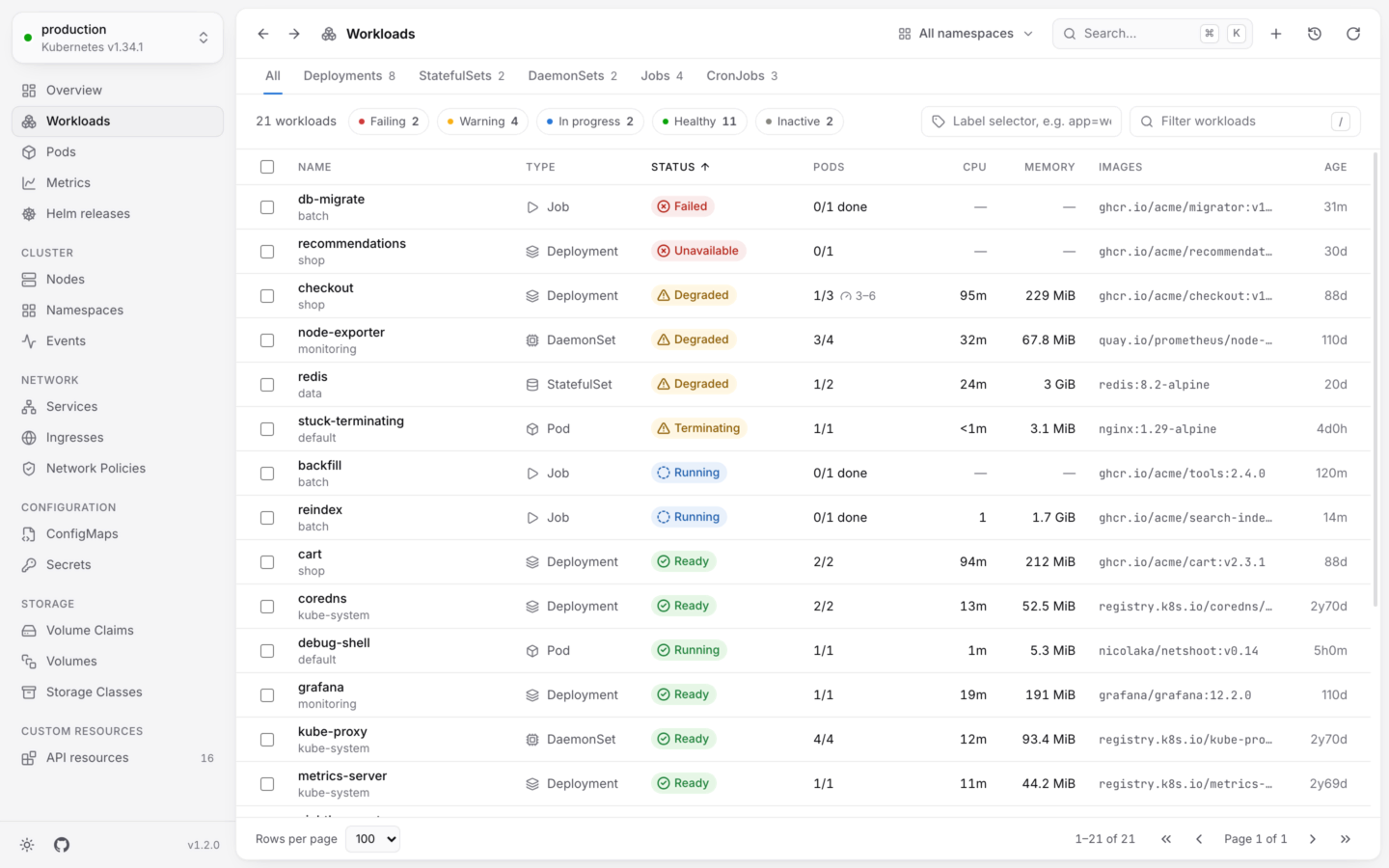Screen dimensions: 1389x868
Task: Check the checkout row checkbox
Action: [267, 296]
